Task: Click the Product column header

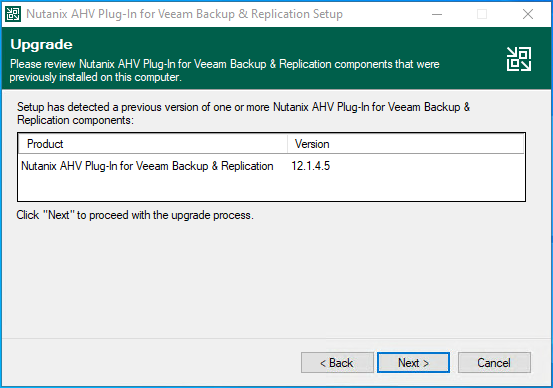Action: (x=153, y=144)
